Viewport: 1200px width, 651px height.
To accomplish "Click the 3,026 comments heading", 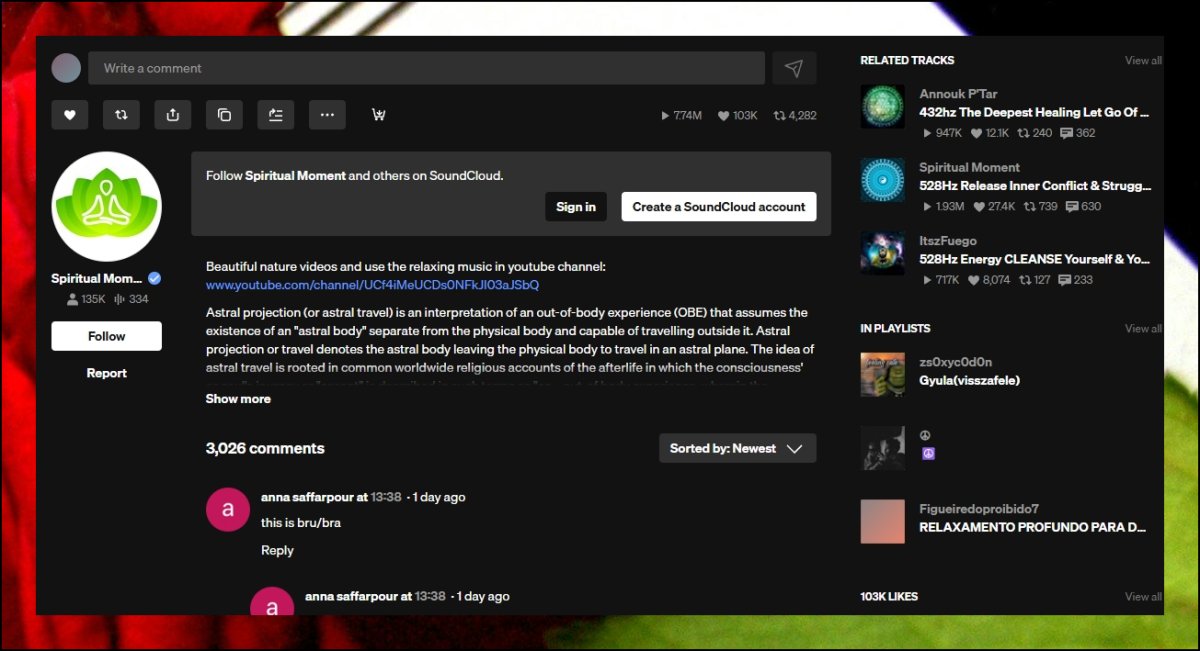I will [265, 448].
